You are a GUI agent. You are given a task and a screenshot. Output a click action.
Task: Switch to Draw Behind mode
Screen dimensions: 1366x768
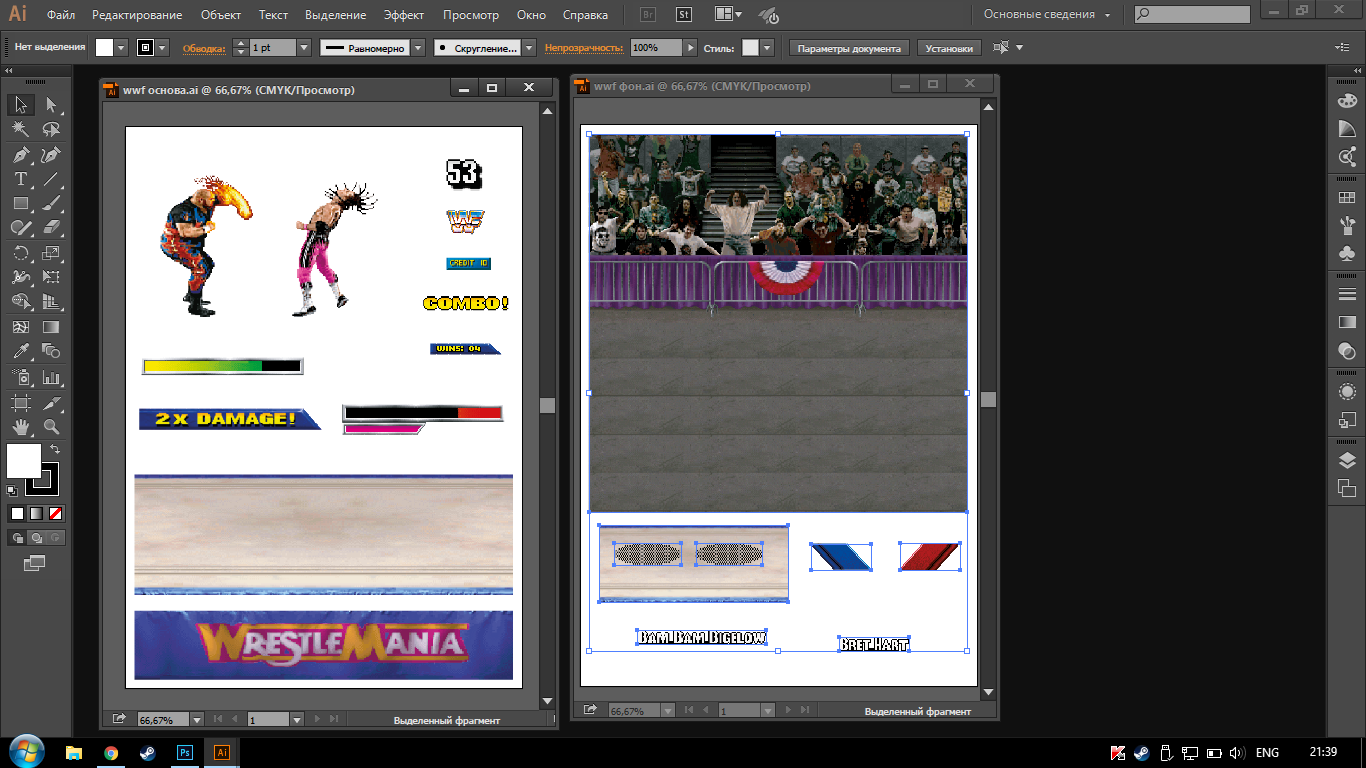point(36,538)
